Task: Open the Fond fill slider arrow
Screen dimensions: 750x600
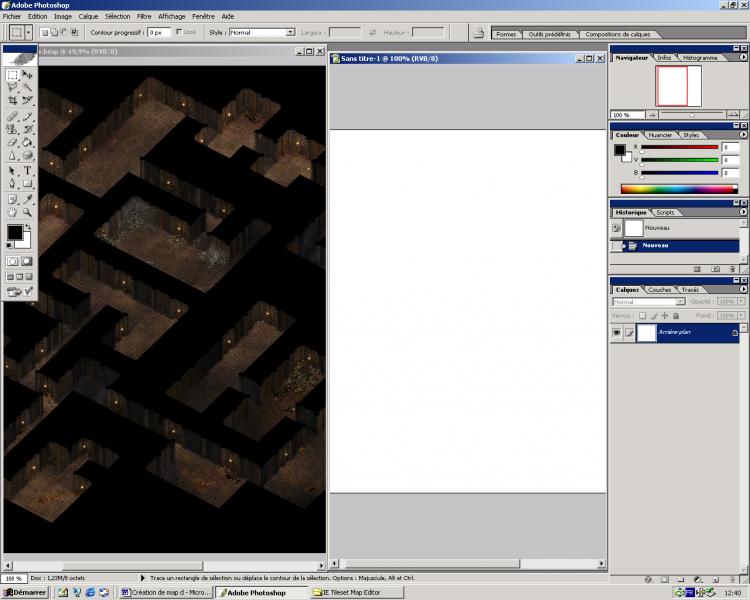Action: pyautogui.click(x=741, y=315)
